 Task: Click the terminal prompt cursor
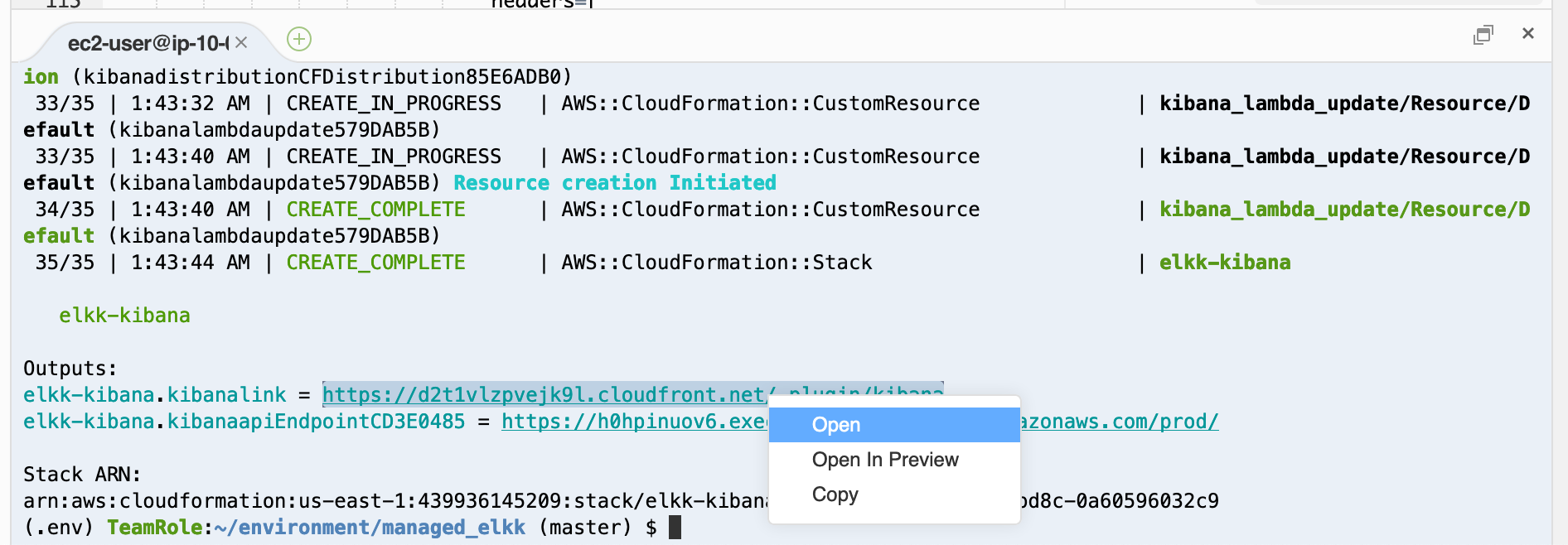tap(675, 528)
